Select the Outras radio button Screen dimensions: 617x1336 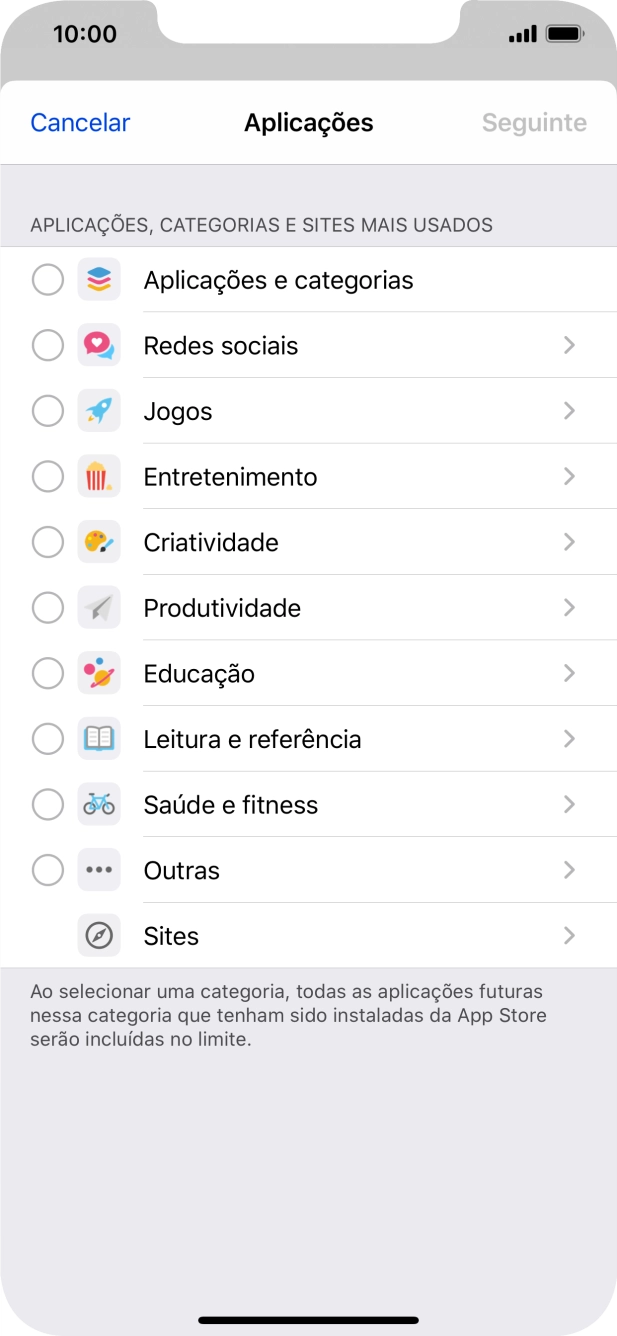click(47, 870)
